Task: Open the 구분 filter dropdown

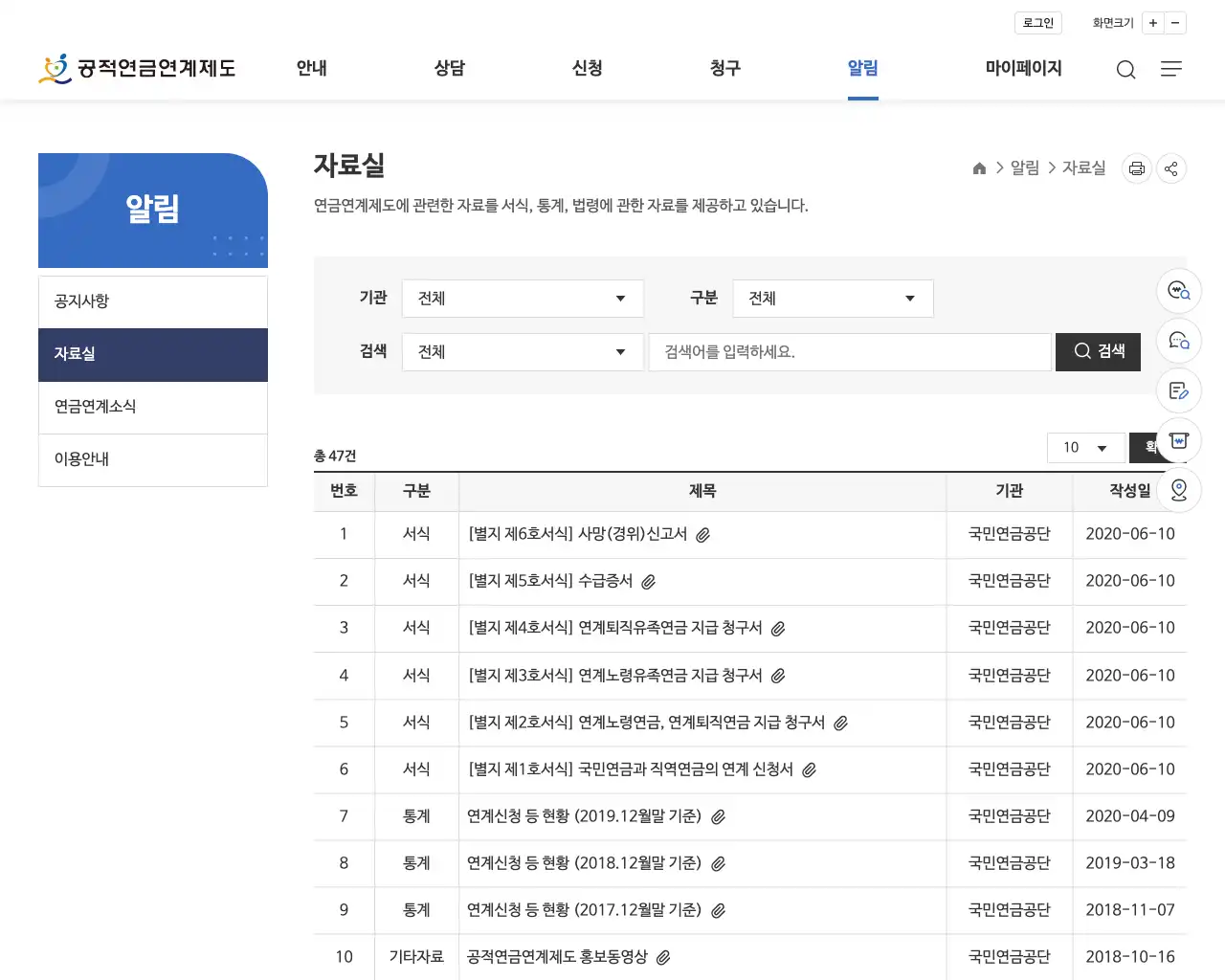Action: 832,298
